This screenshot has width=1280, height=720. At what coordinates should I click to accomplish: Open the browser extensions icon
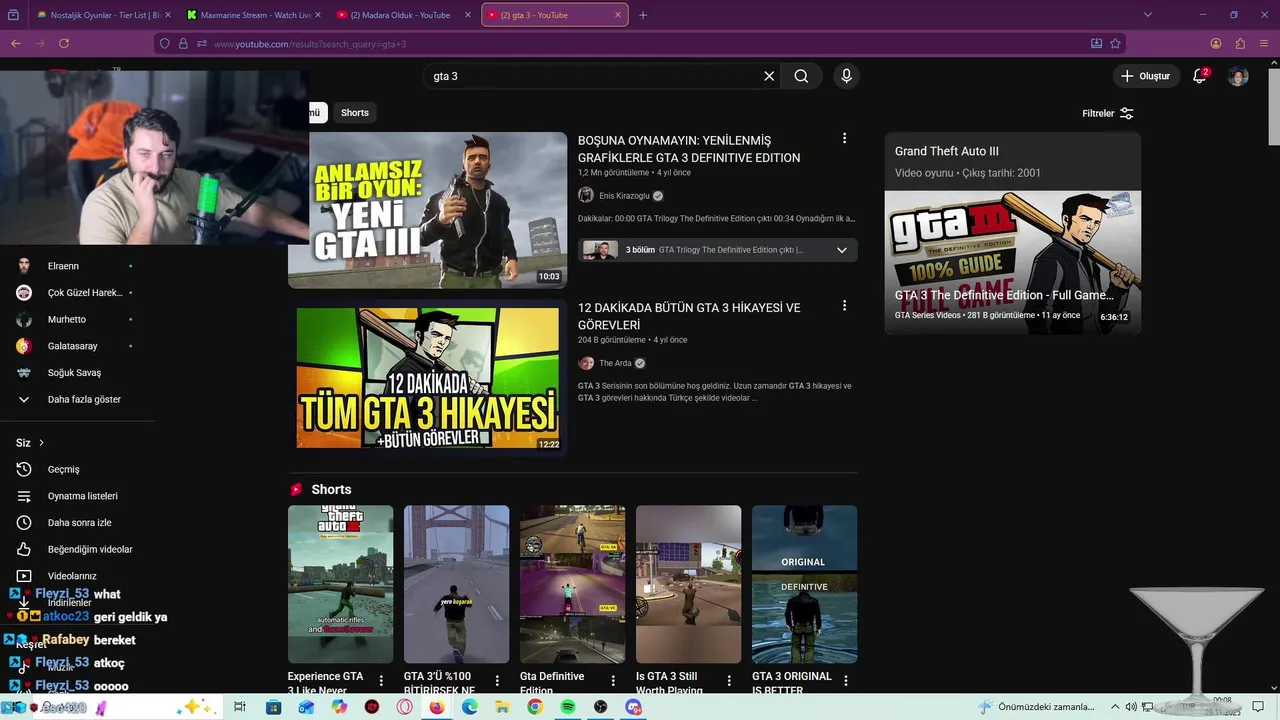click(1240, 43)
